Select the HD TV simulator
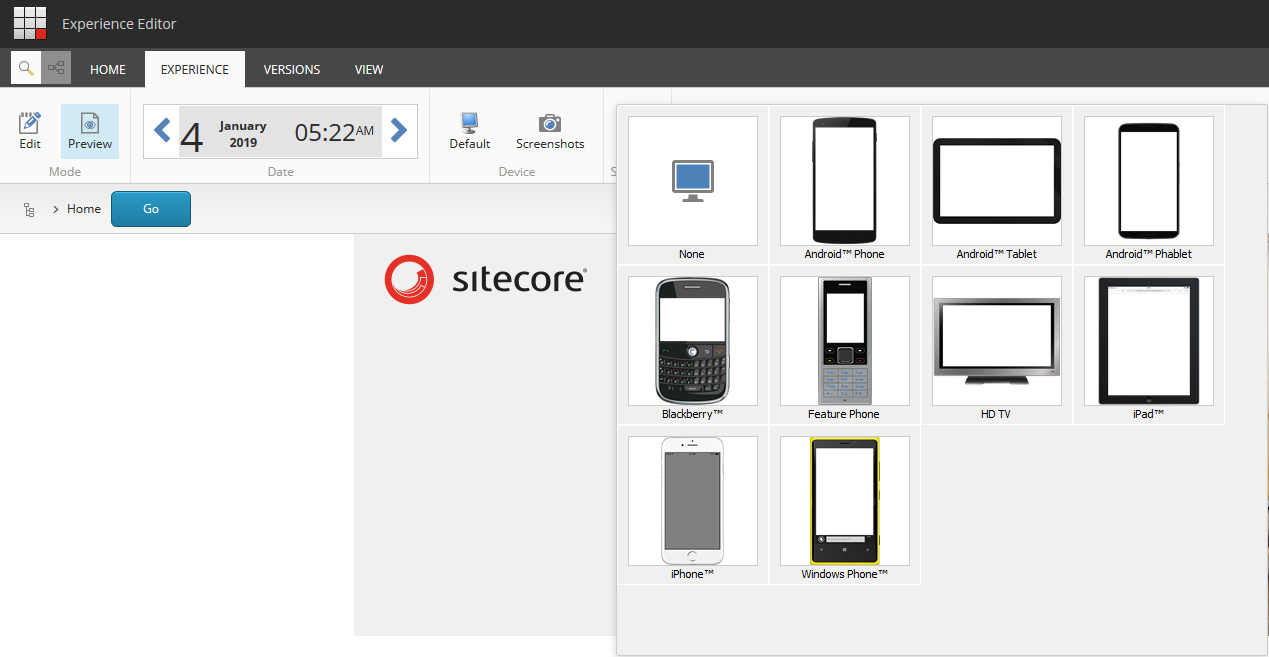The image size is (1269, 657). pyautogui.click(x=997, y=345)
